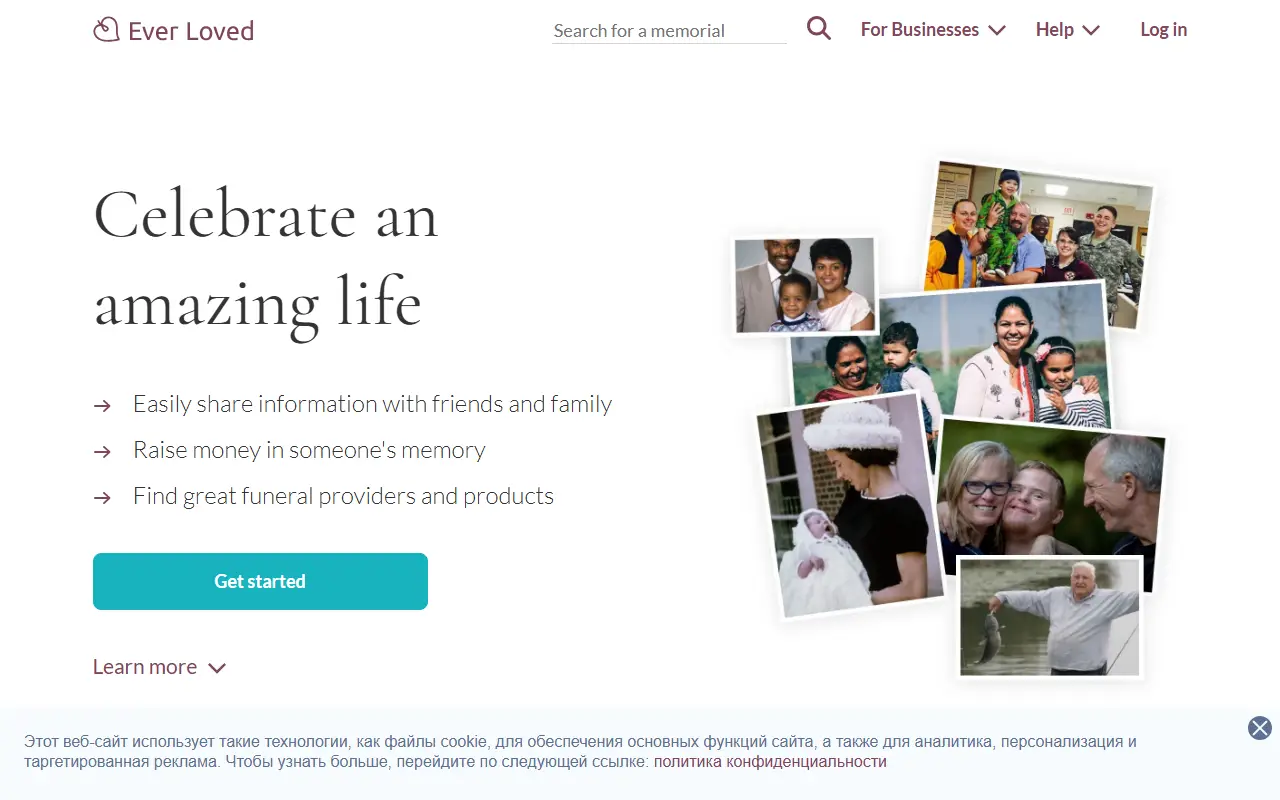Expand Learn more chevron
The height and width of the screenshot is (800, 1280).
[217, 668]
